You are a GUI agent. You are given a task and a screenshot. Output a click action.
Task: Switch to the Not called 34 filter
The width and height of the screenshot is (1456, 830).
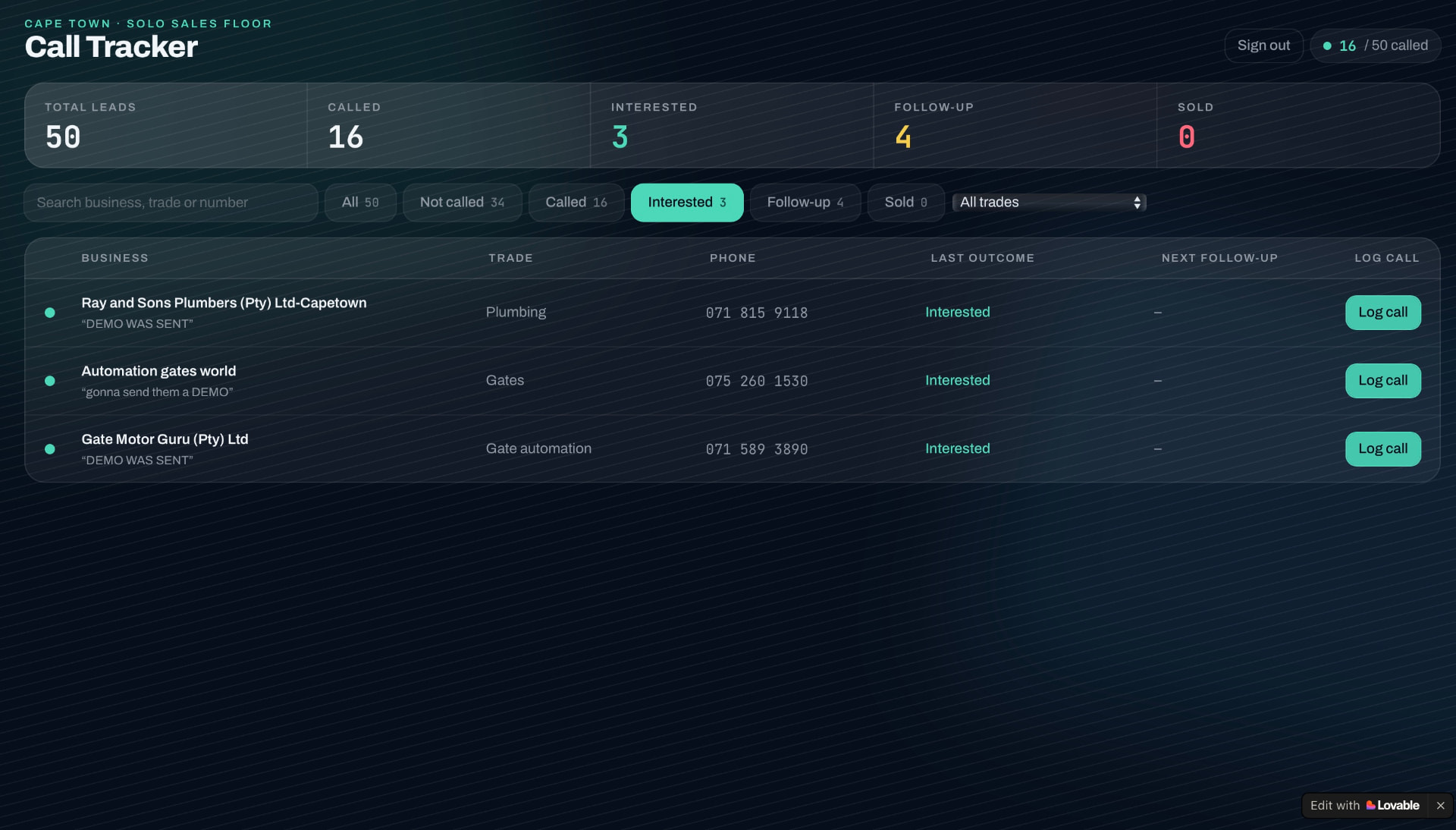463,203
